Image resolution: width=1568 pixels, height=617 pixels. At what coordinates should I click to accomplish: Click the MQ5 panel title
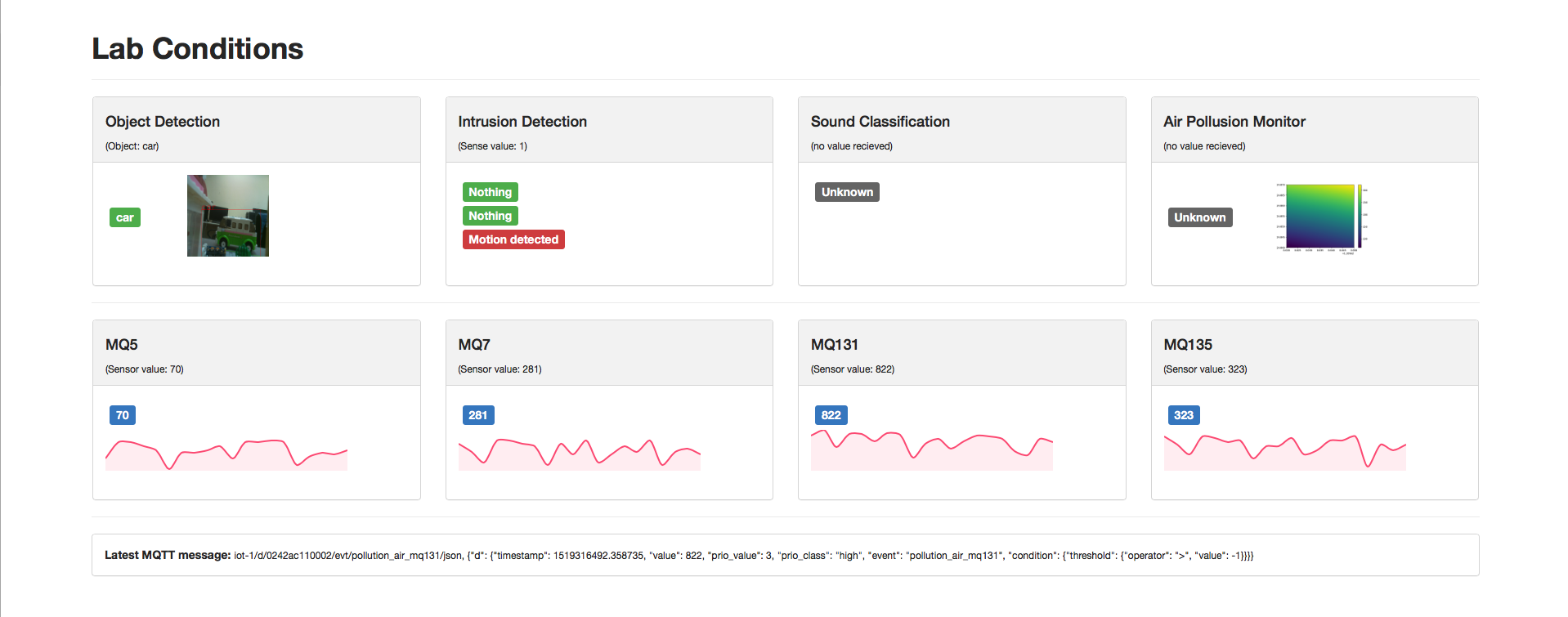point(122,345)
